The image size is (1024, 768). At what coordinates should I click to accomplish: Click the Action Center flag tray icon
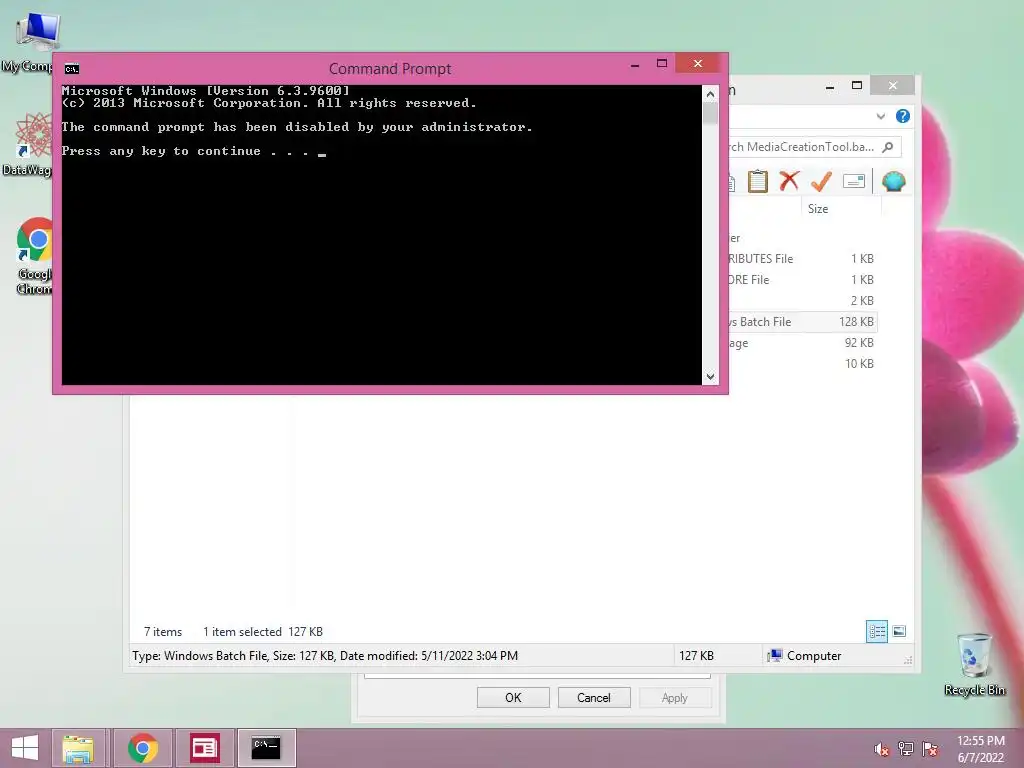930,749
